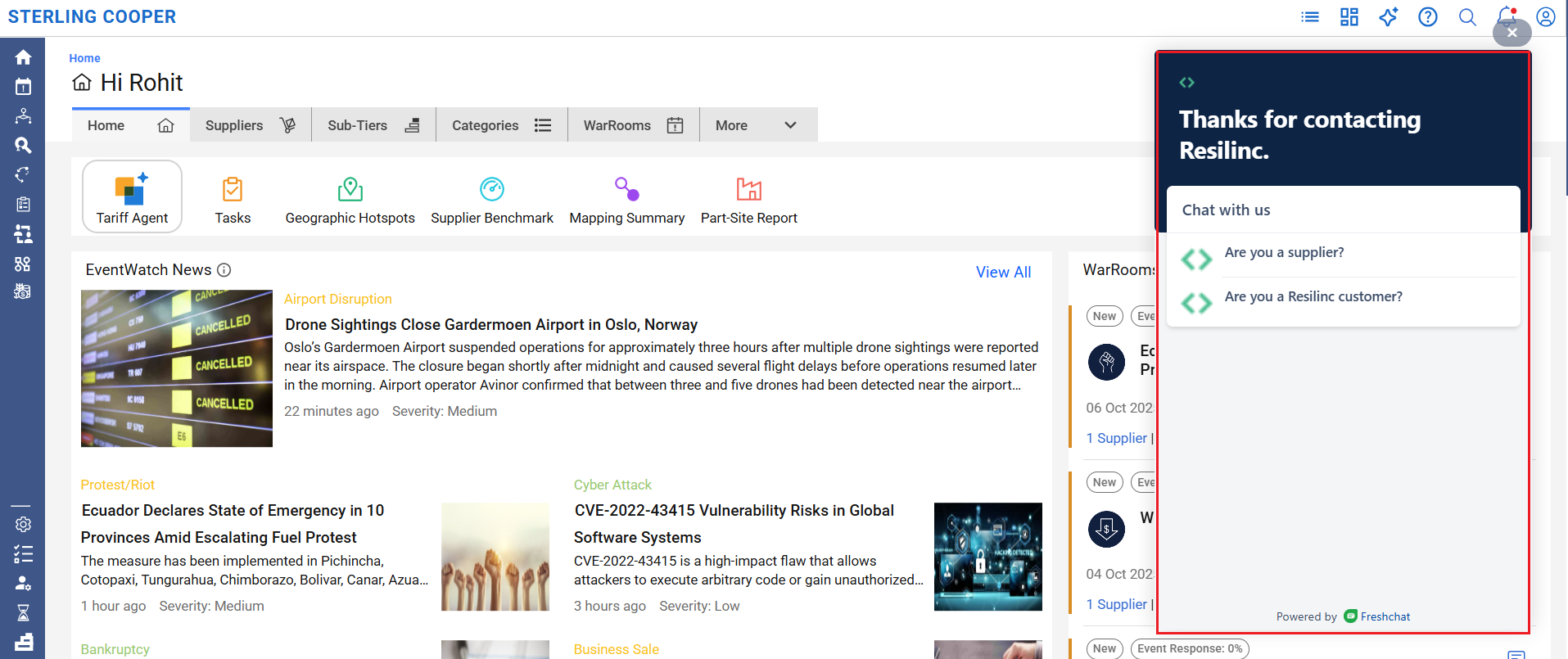1568x659 pixels.
Task: Click the Event Response: 0% badge
Action: 1190,648
